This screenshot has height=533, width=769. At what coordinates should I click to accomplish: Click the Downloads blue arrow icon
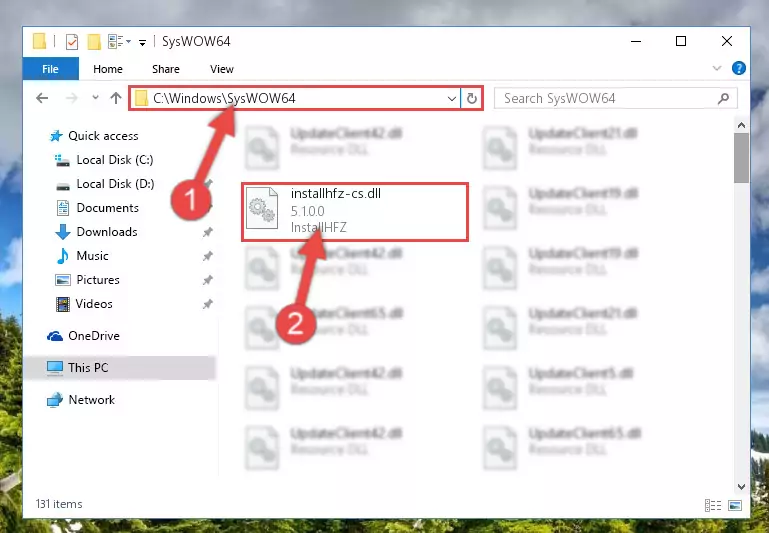[x=63, y=232]
